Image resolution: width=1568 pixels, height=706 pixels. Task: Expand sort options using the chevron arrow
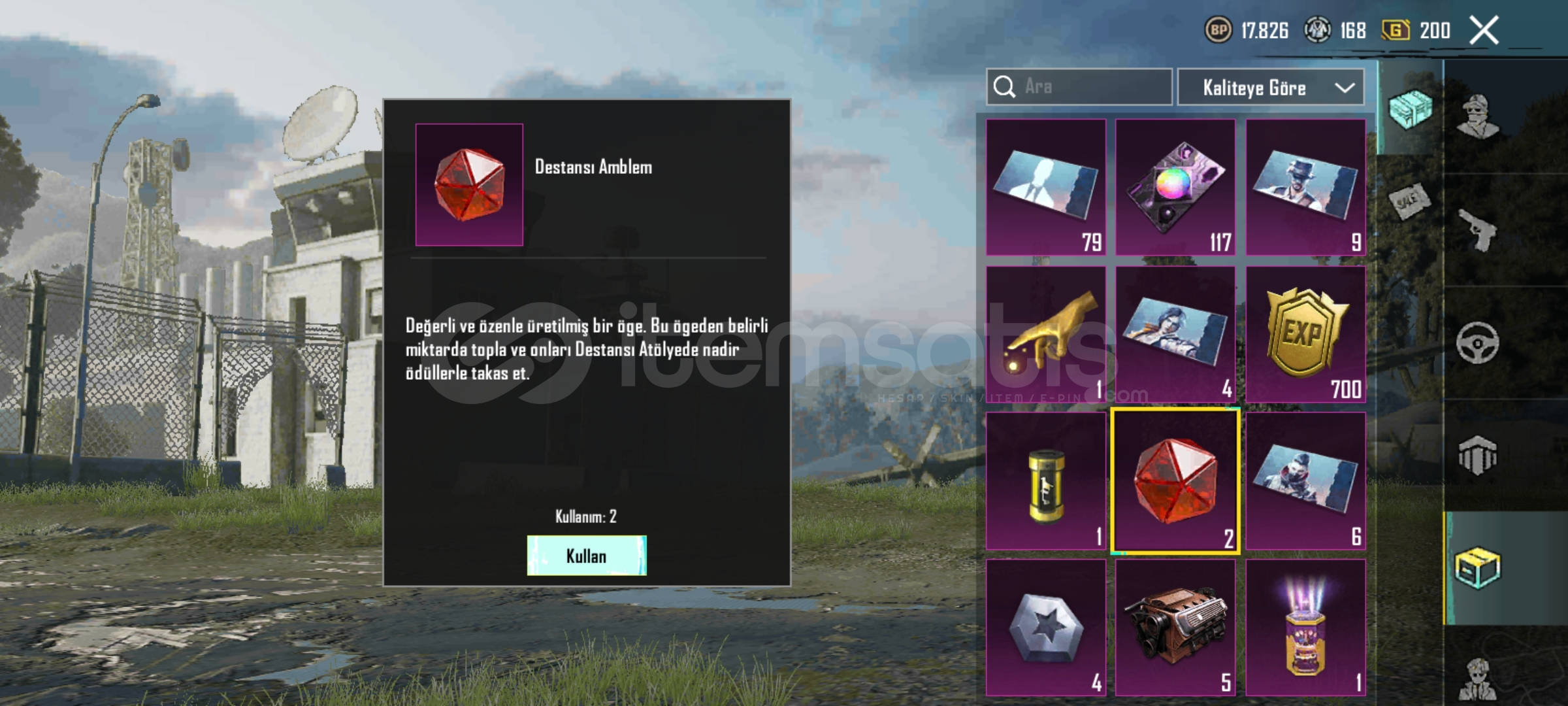pos(1345,88)
